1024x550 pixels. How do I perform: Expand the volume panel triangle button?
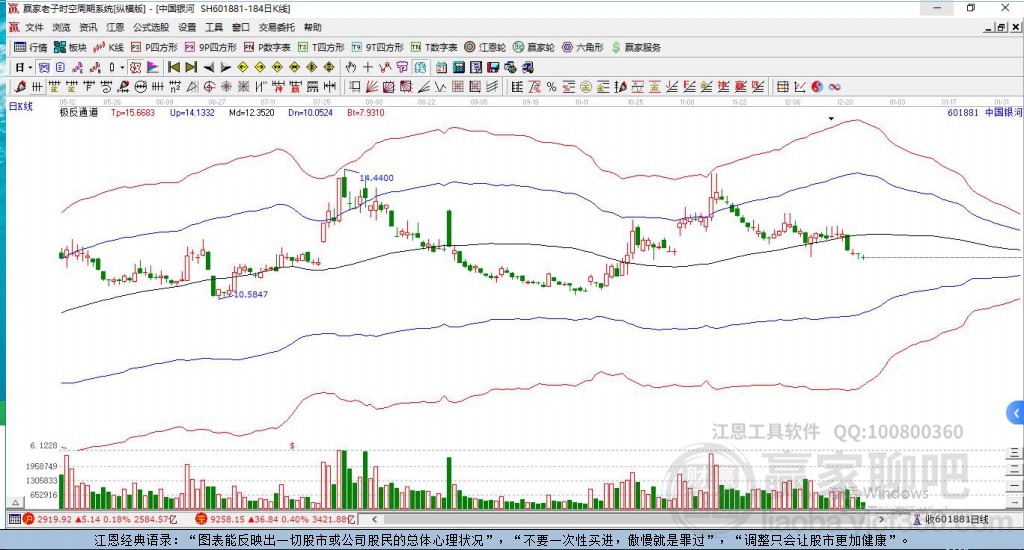(x=15, y=502)
